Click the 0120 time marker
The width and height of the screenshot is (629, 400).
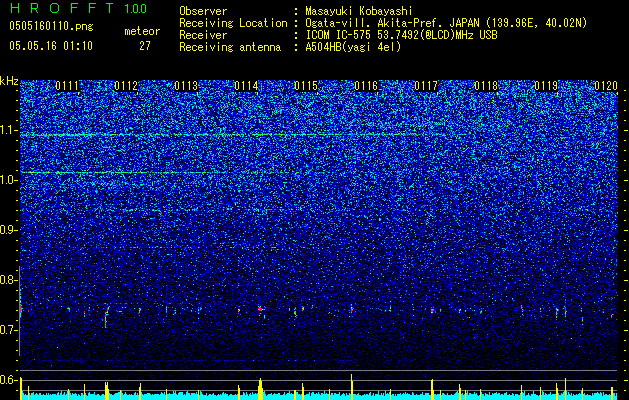coord(606,86)
